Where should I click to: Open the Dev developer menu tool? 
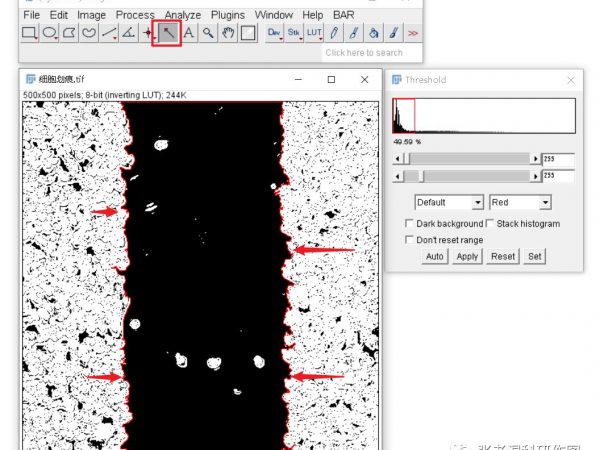tap(274, 33)
